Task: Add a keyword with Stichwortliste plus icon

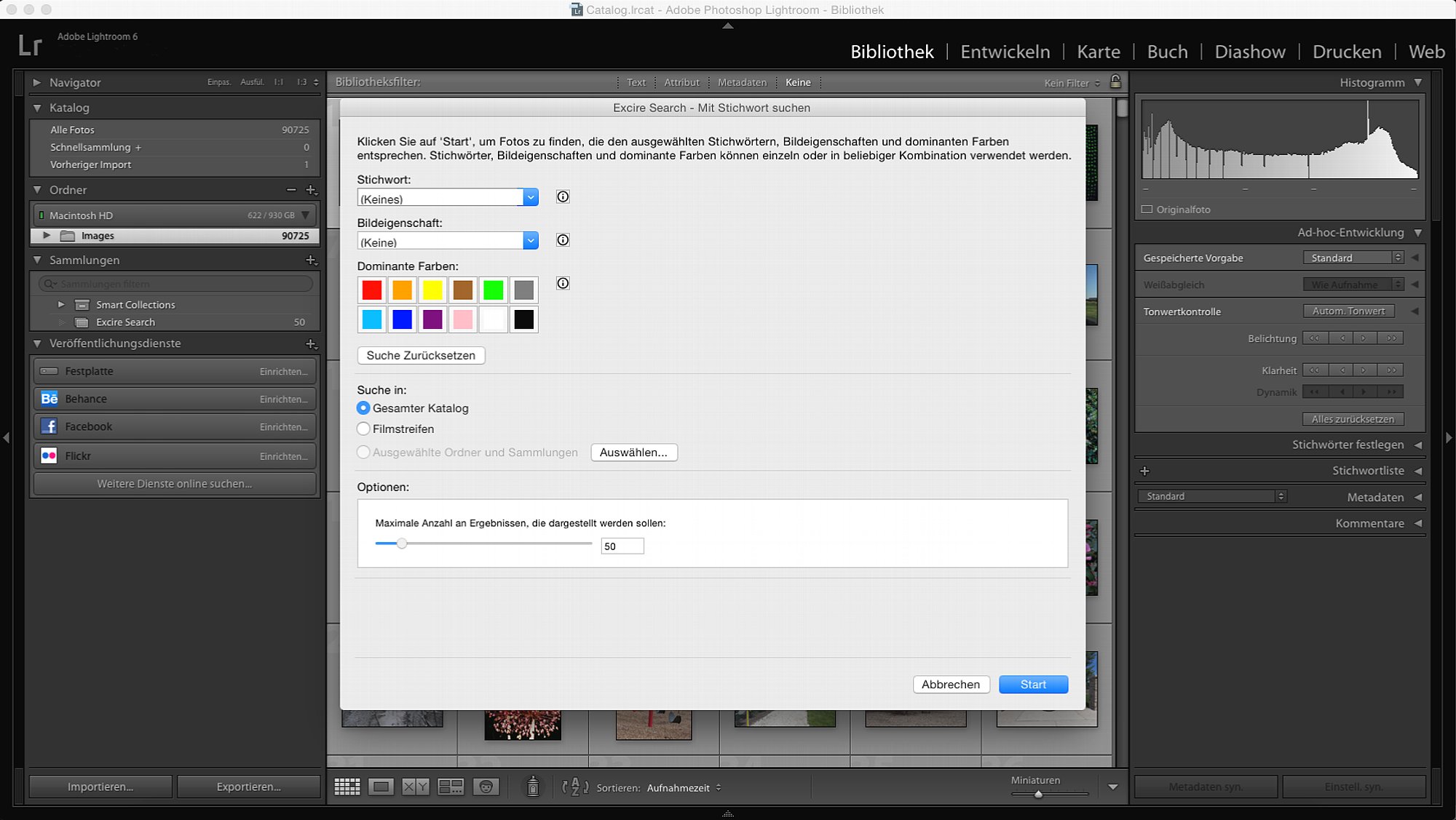Action: pos(1144,471)
